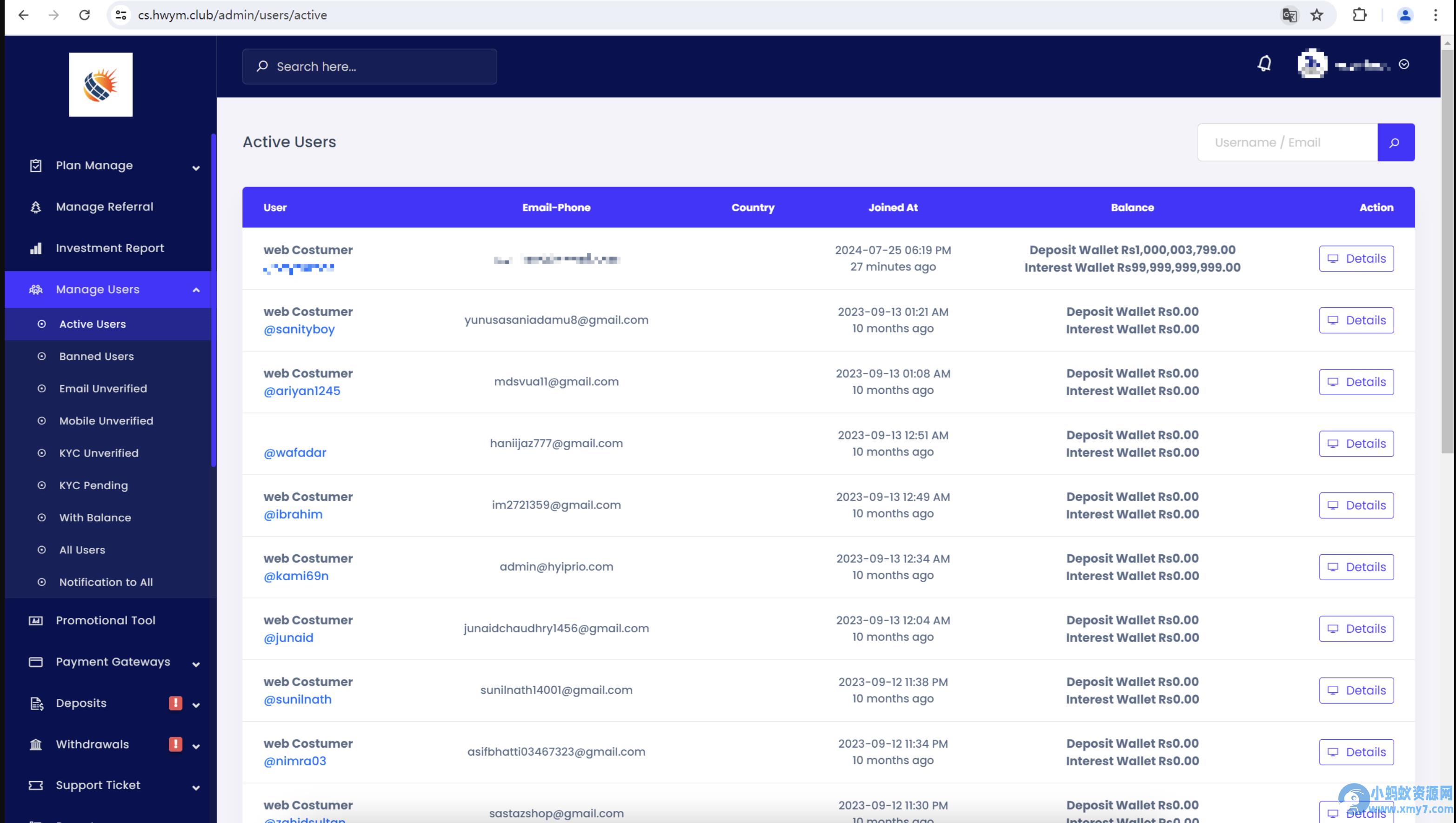The image size is (1456, 823).
Task: Click Details button for @kami69n row
Action: [1356, 566]
